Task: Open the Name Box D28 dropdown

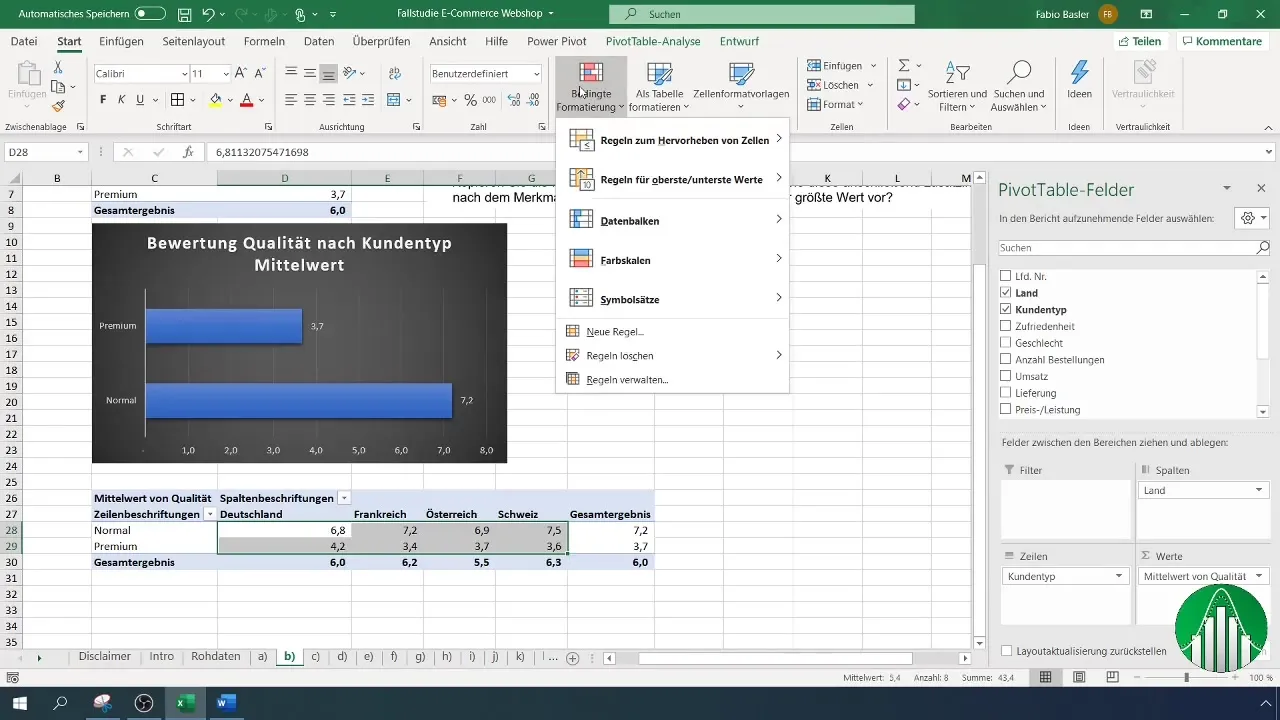Action: tap(81, 152)
